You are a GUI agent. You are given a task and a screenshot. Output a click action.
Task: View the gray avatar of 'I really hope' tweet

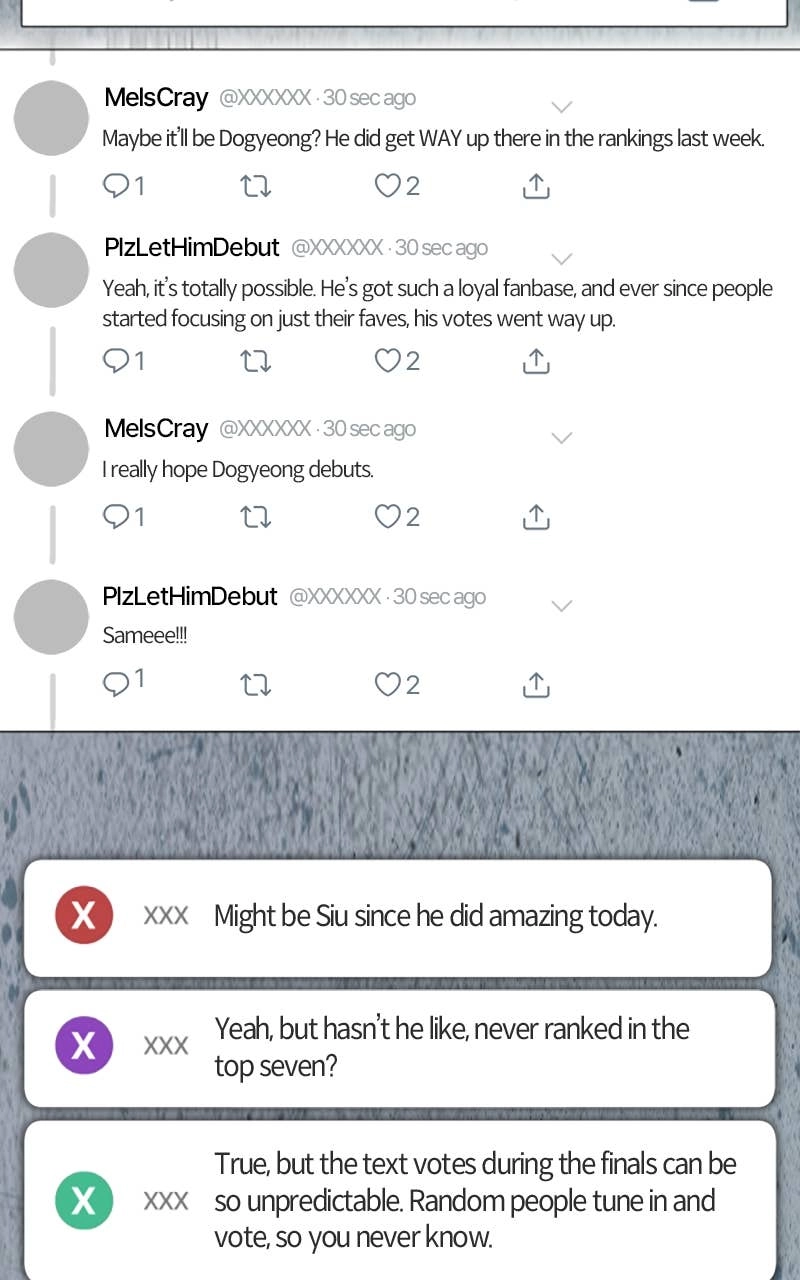click(52, 449)
